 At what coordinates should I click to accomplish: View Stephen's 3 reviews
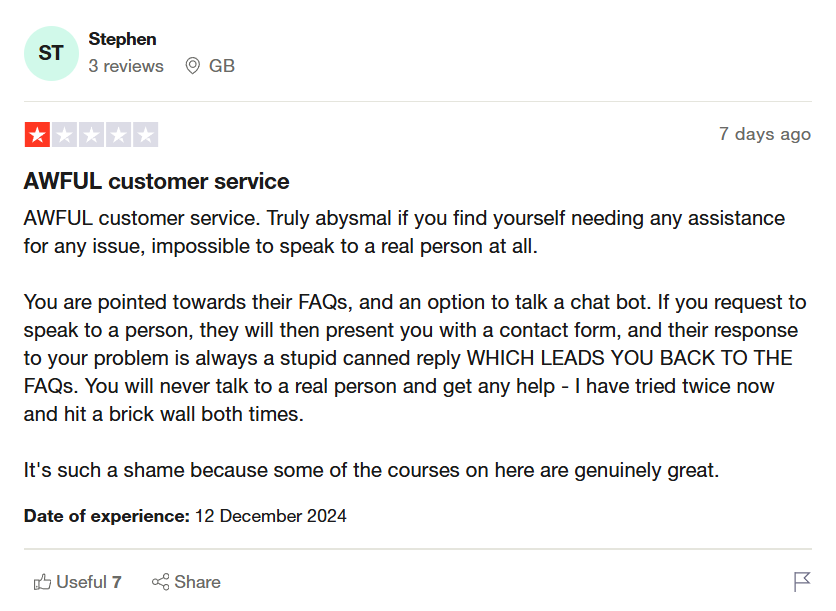pyautogui.click(x=126, y=66)
